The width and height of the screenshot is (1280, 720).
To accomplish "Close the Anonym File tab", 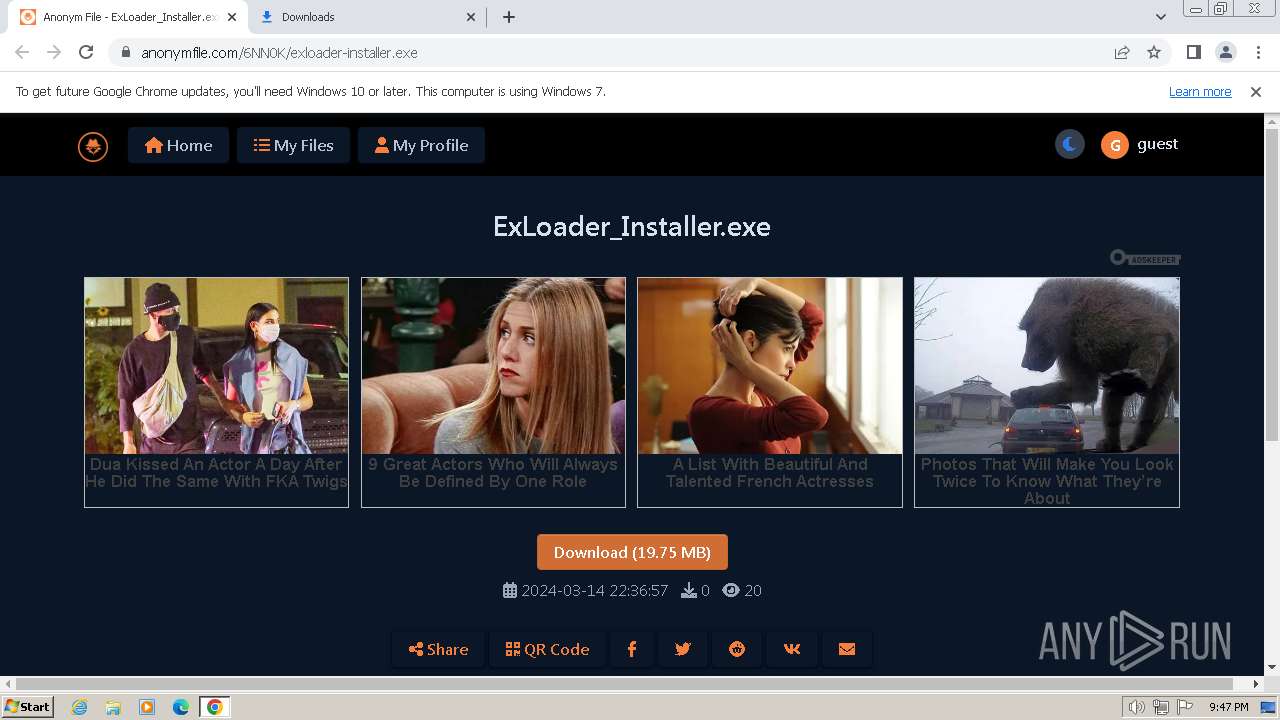I will click(x=232, y=17).
